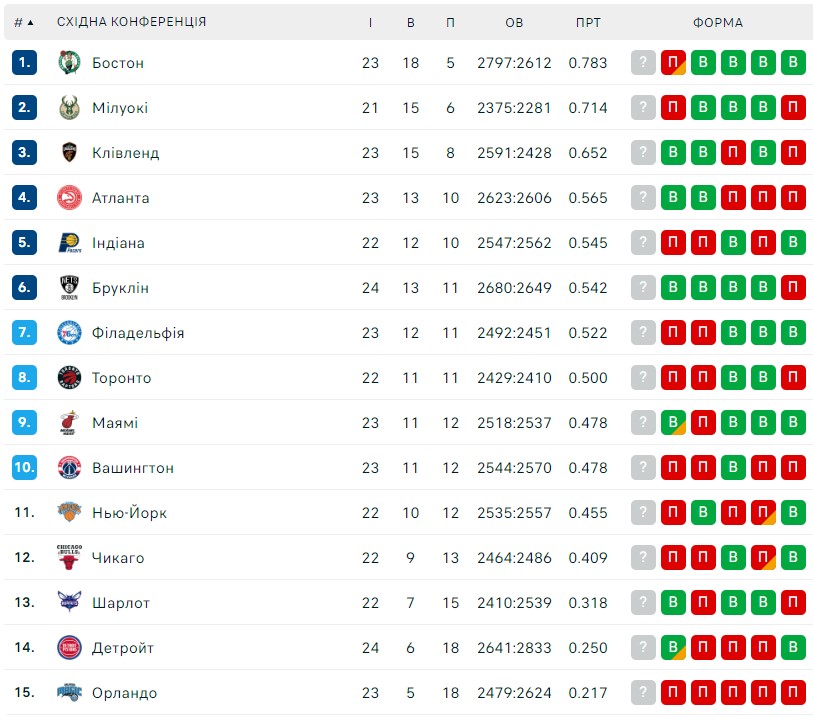Click the Milwaukee Bucks logo icon

tap(69, 108)
